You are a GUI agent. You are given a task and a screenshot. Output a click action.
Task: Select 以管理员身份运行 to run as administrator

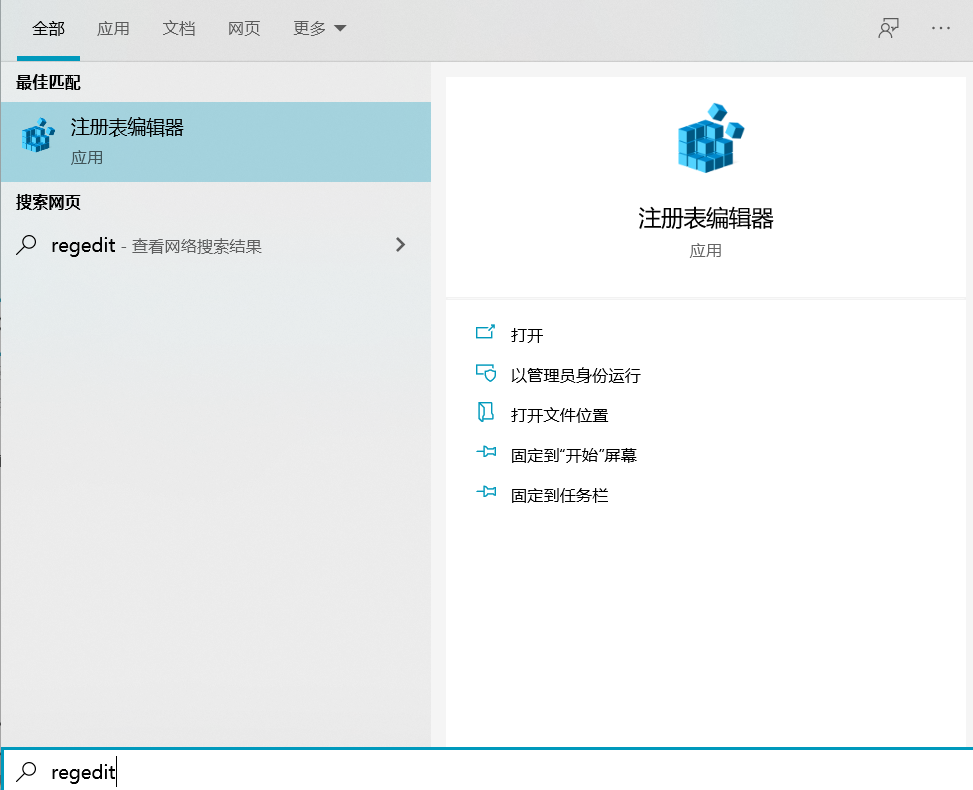point(575,374)
